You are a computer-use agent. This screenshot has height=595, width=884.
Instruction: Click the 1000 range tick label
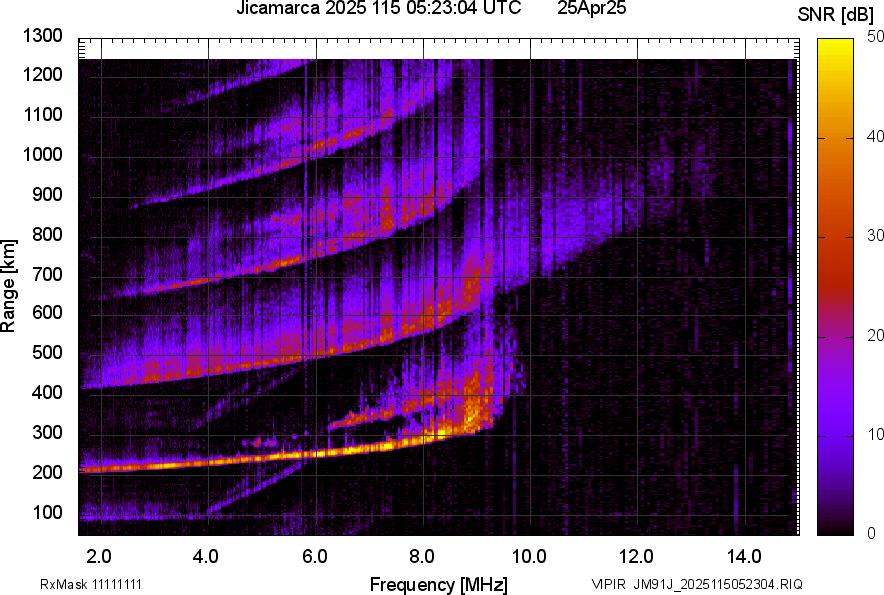42,154
